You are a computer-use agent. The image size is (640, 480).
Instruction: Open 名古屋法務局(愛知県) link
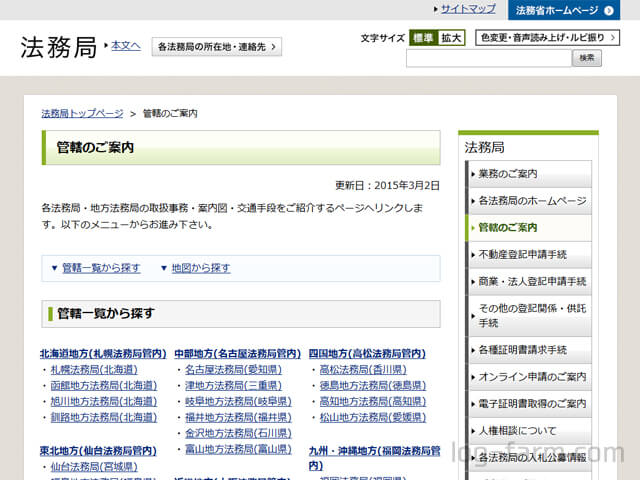[x=233, y=370]
